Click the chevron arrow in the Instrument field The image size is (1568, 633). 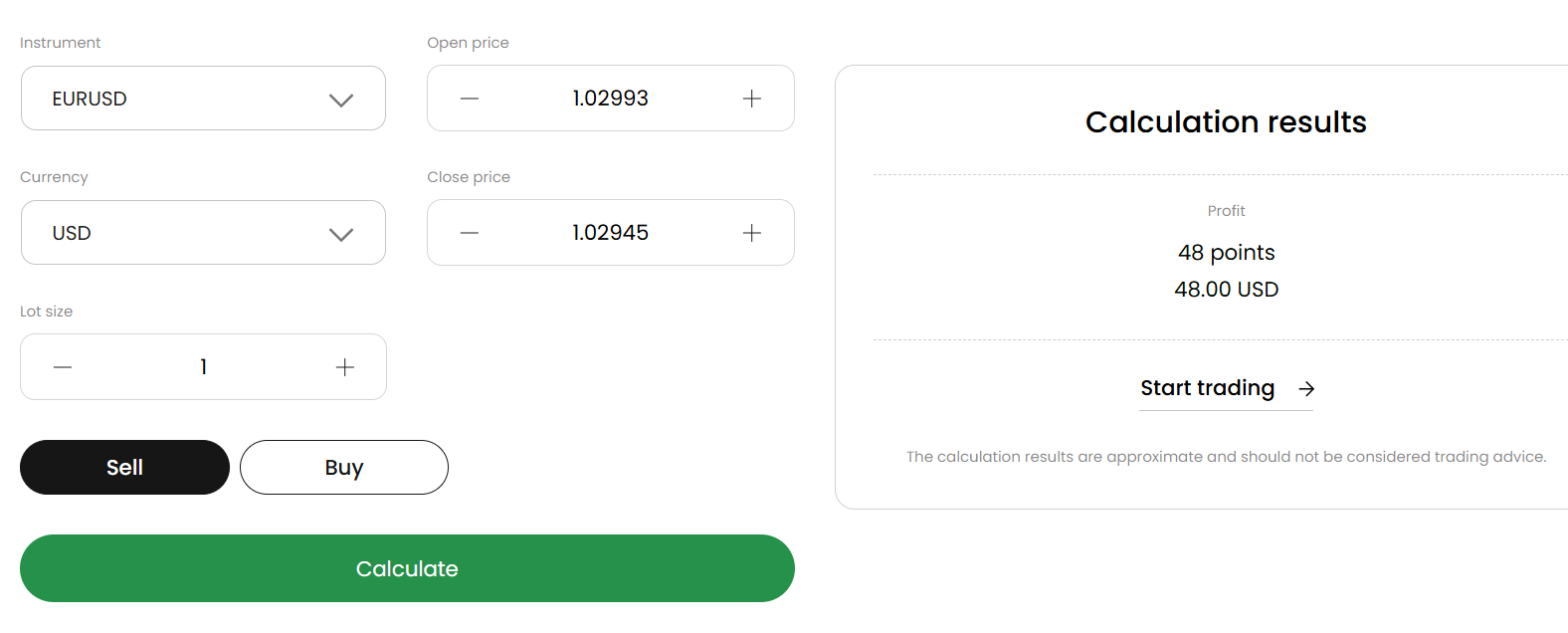(341, 100)
